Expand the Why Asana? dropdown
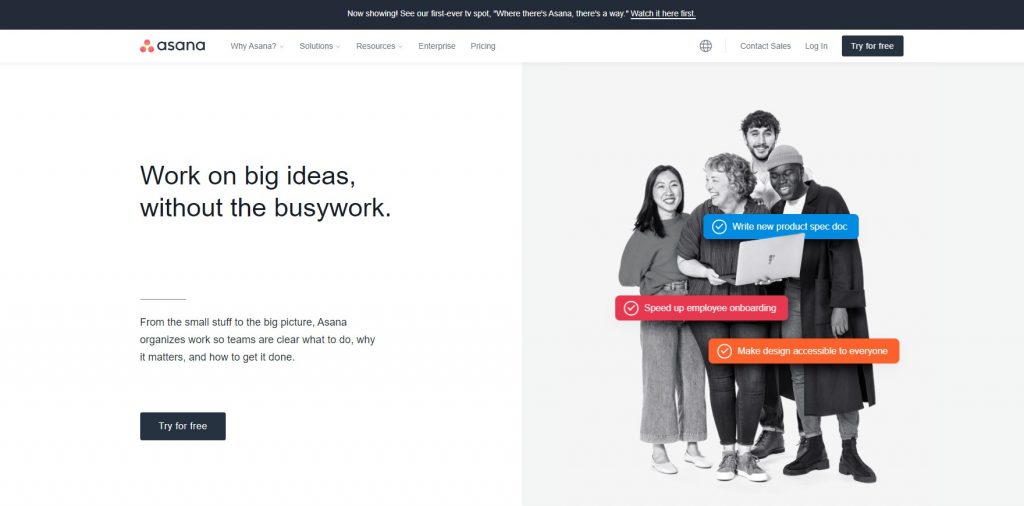This screenshot has height=506, width=1024. (x=257, y=46)
